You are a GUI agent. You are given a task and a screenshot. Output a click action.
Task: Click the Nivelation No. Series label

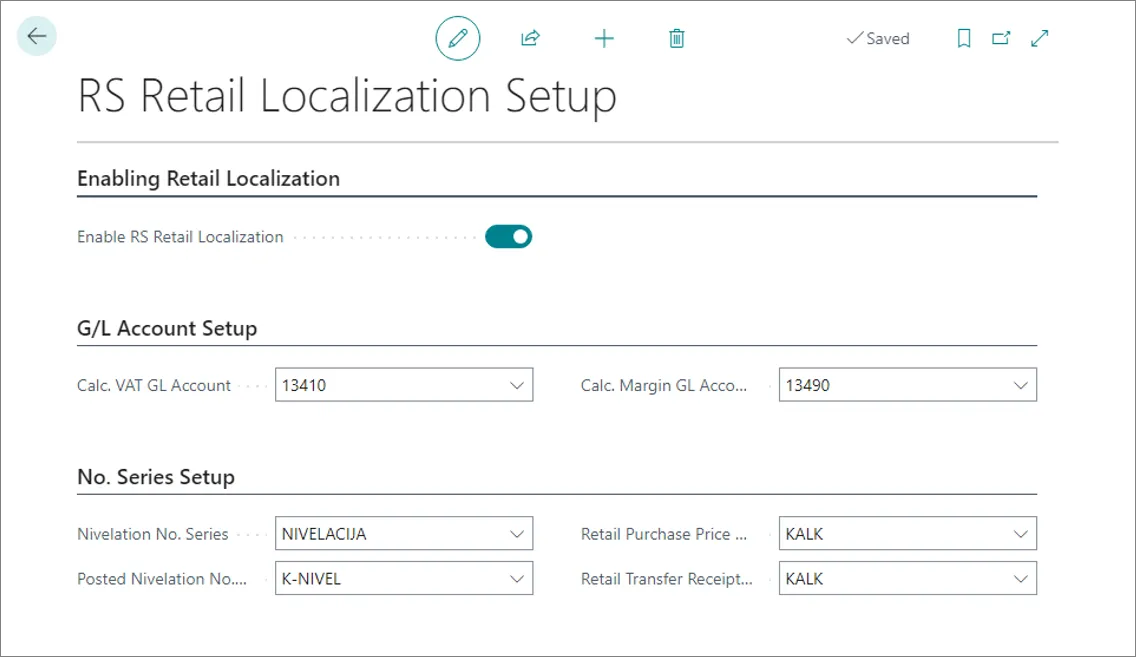pos(153,534)
